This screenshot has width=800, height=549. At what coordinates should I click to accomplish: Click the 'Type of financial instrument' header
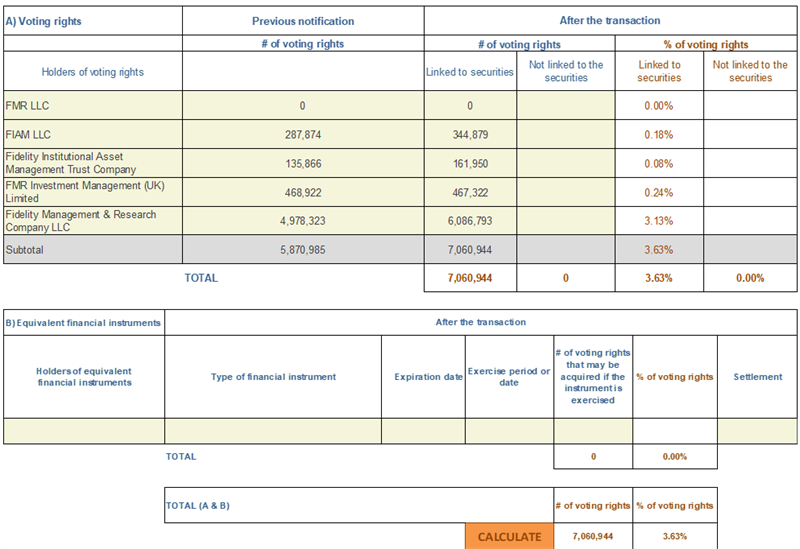coord(273,377)
